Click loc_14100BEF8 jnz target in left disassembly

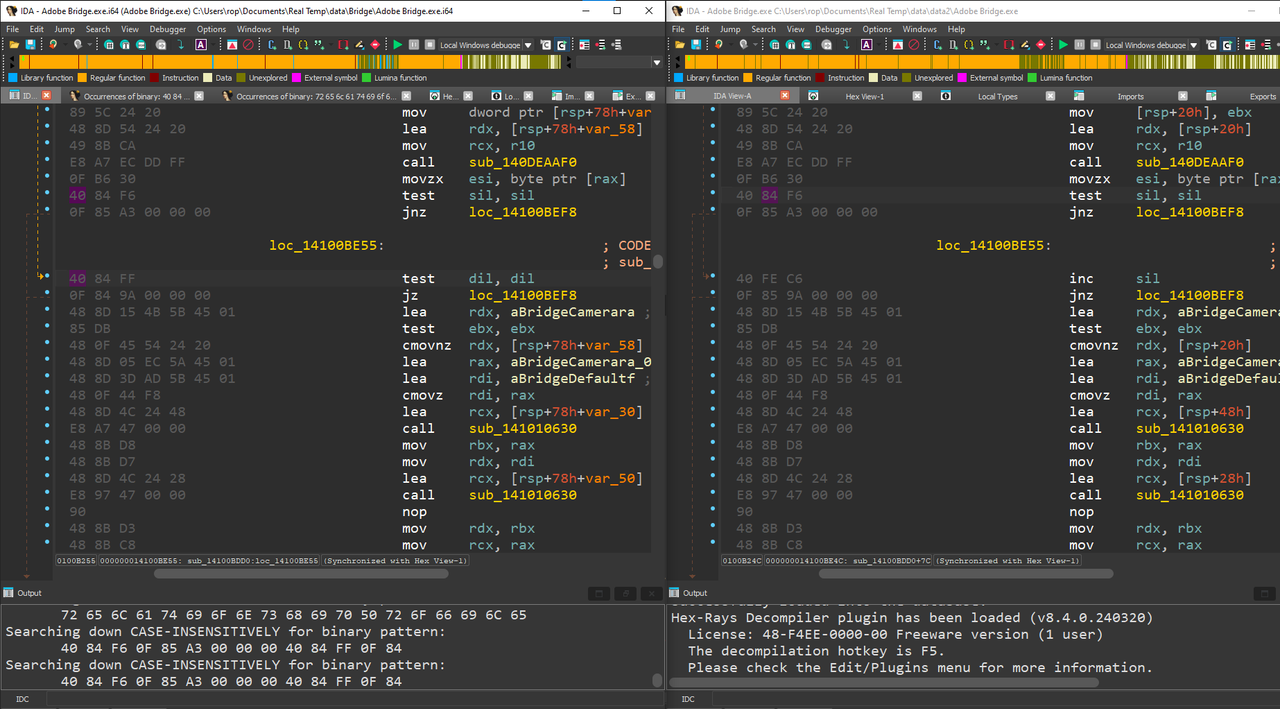click(522, 212)
